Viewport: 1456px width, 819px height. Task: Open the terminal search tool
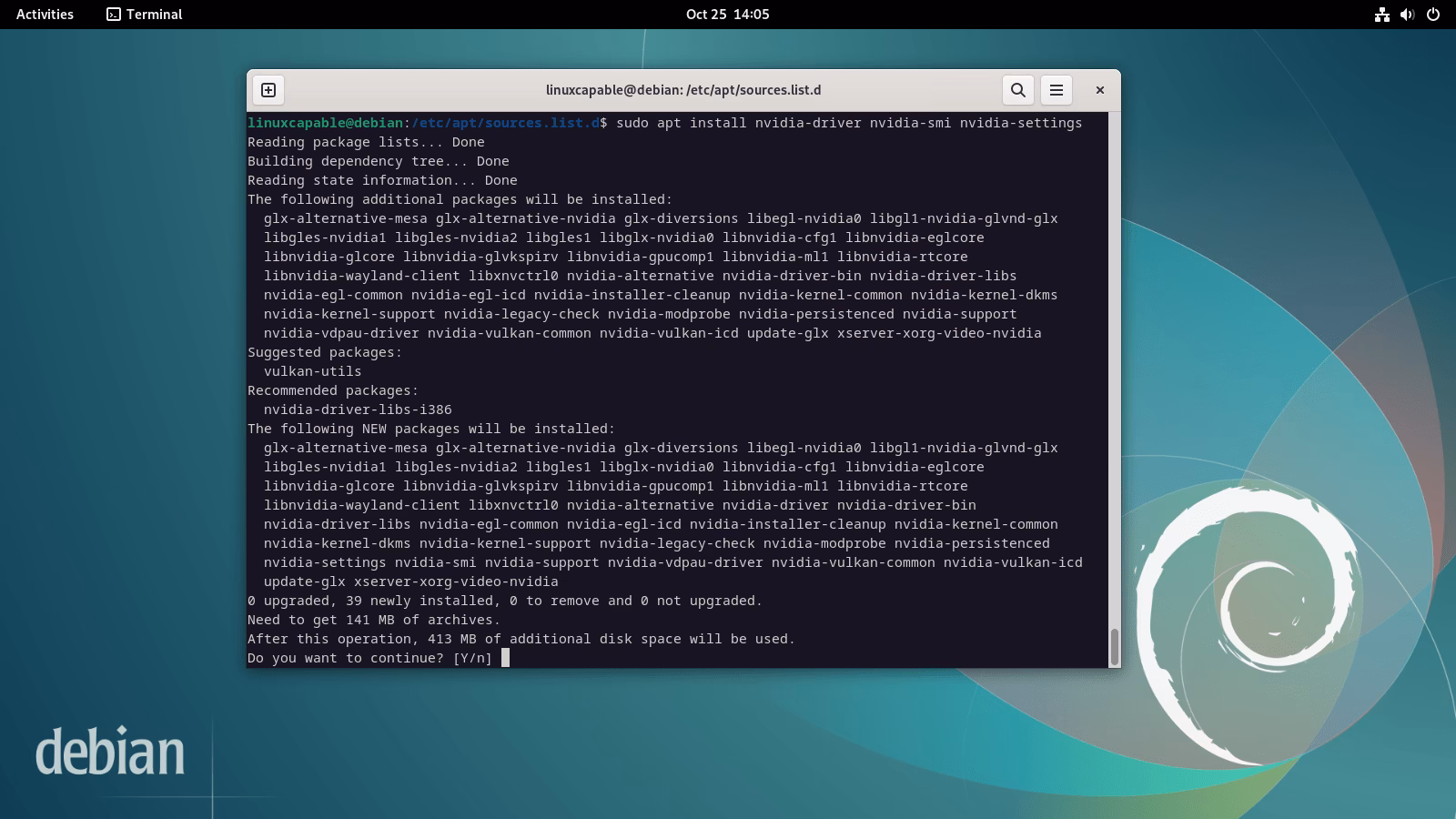(x=1018, y=90)
